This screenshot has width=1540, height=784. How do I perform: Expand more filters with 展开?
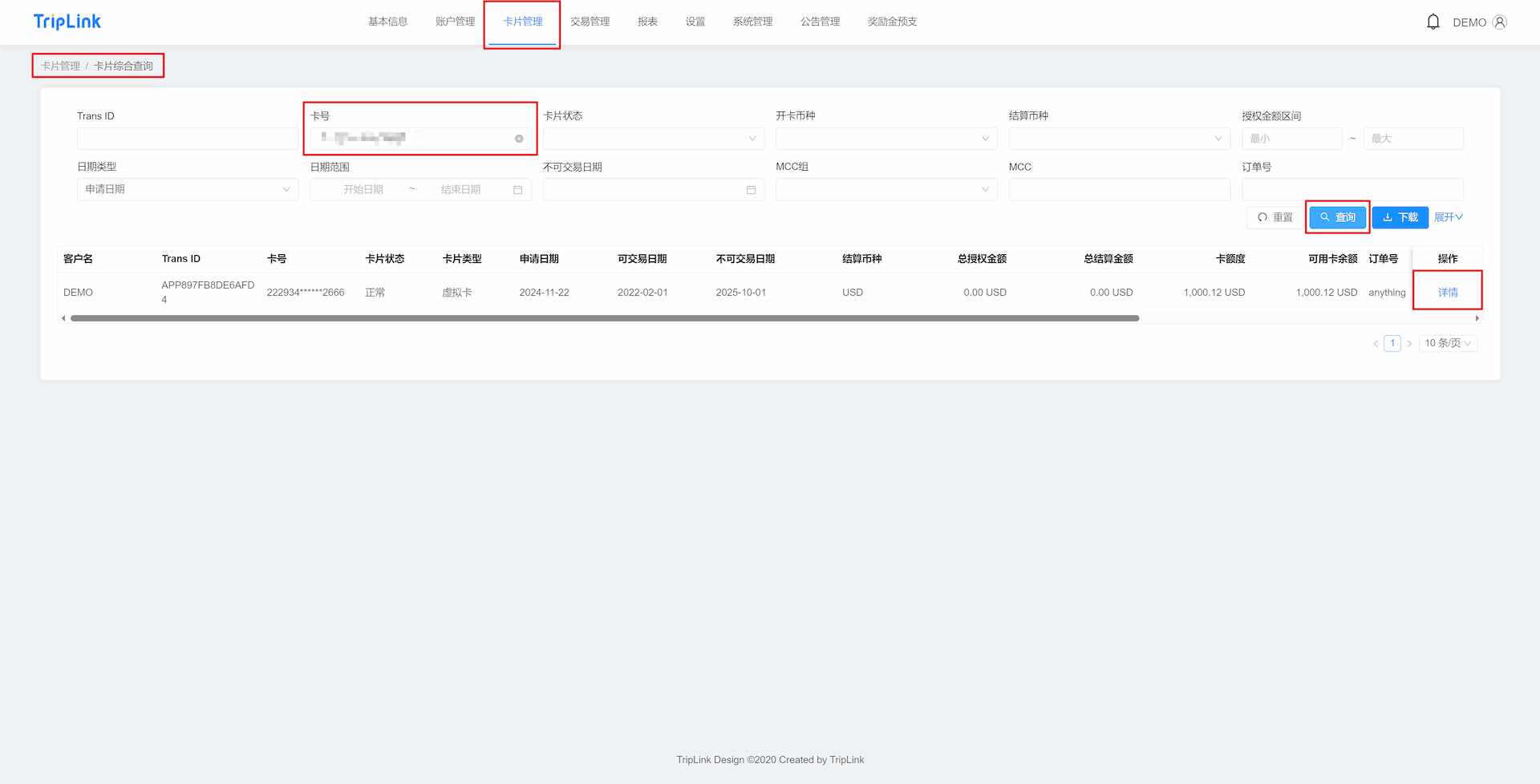[1448, 217]
